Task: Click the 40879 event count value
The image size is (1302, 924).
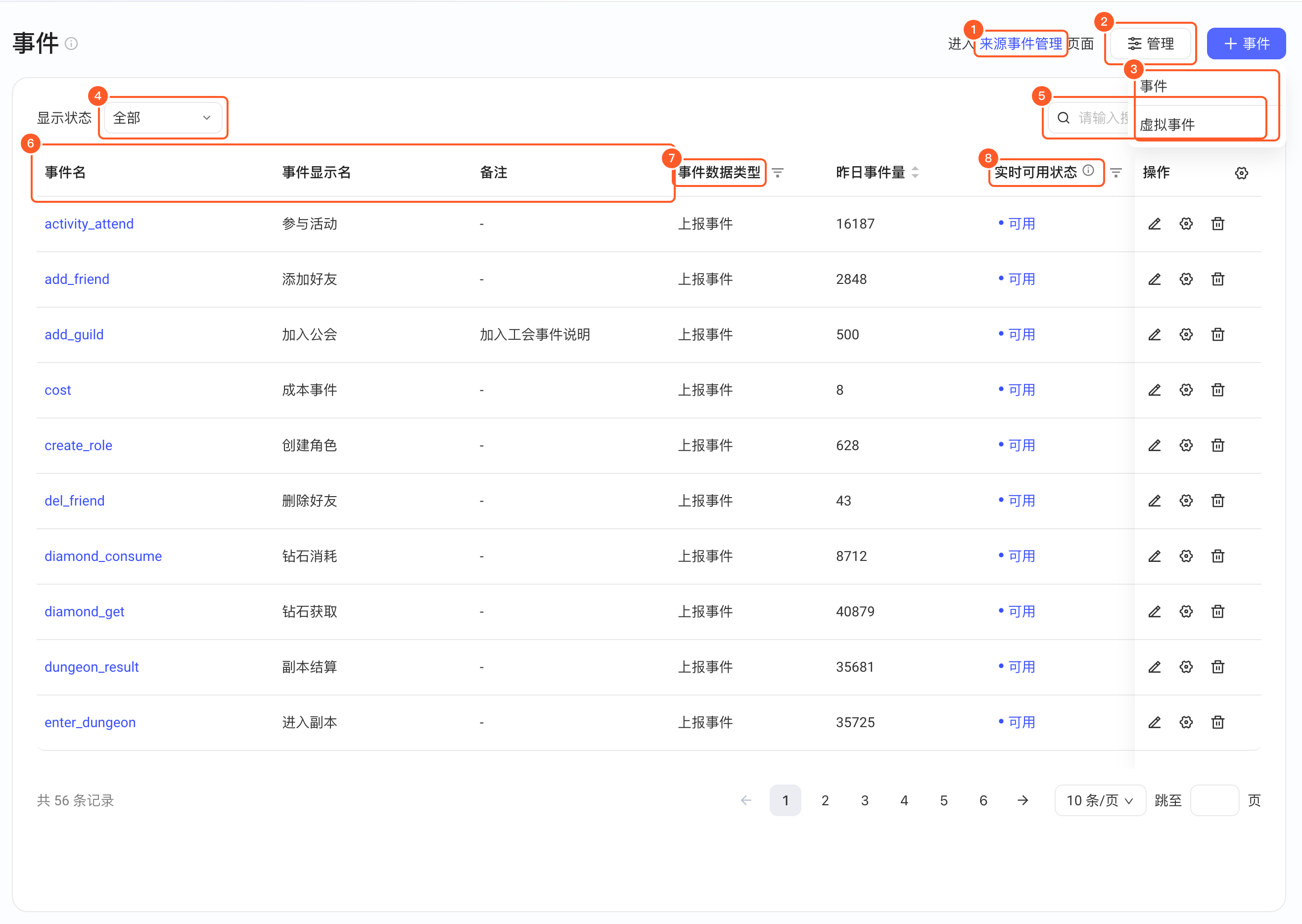Action: tap(855, 611)
